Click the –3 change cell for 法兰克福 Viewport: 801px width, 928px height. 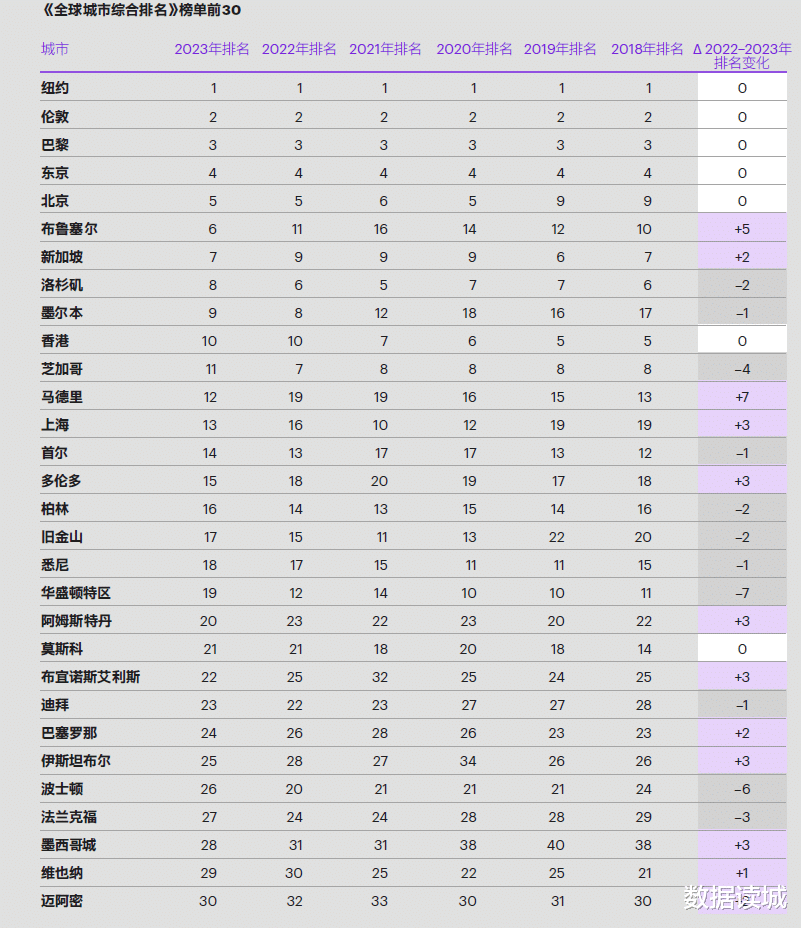(x=742, y=817)
